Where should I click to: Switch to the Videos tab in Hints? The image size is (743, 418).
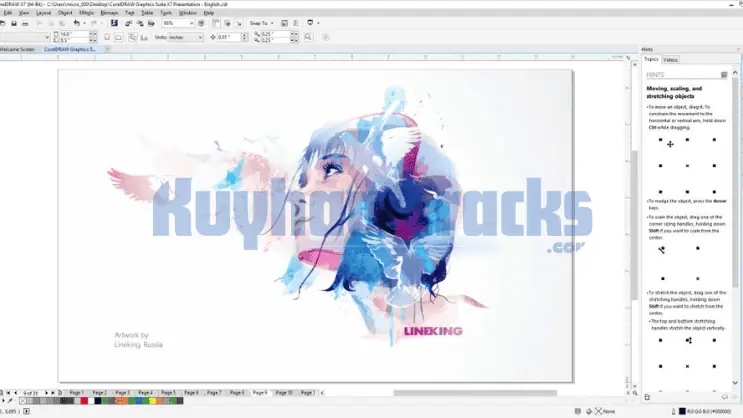pos(670,60)
